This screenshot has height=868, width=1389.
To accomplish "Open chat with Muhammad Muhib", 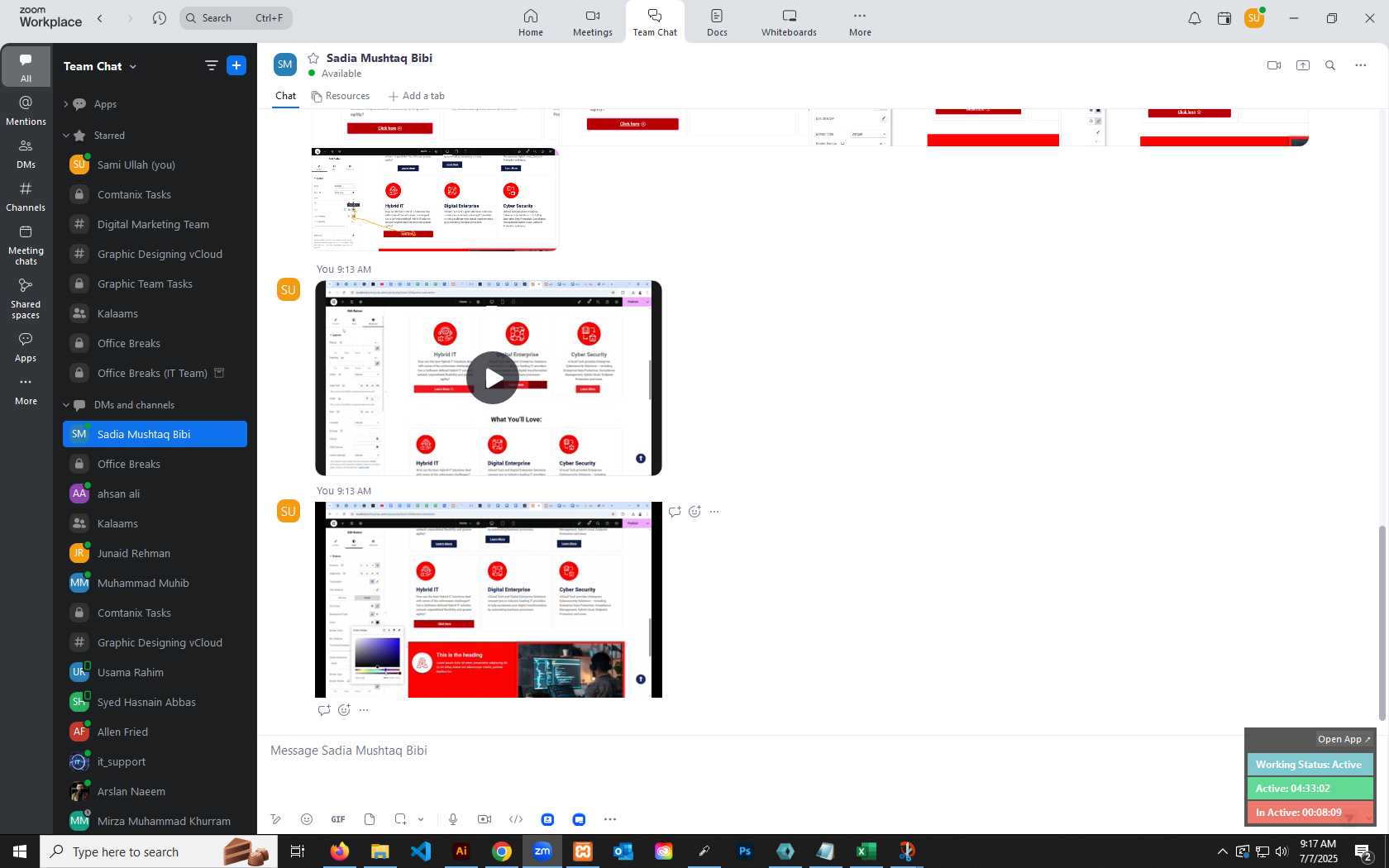I will (x=155, y=584).
